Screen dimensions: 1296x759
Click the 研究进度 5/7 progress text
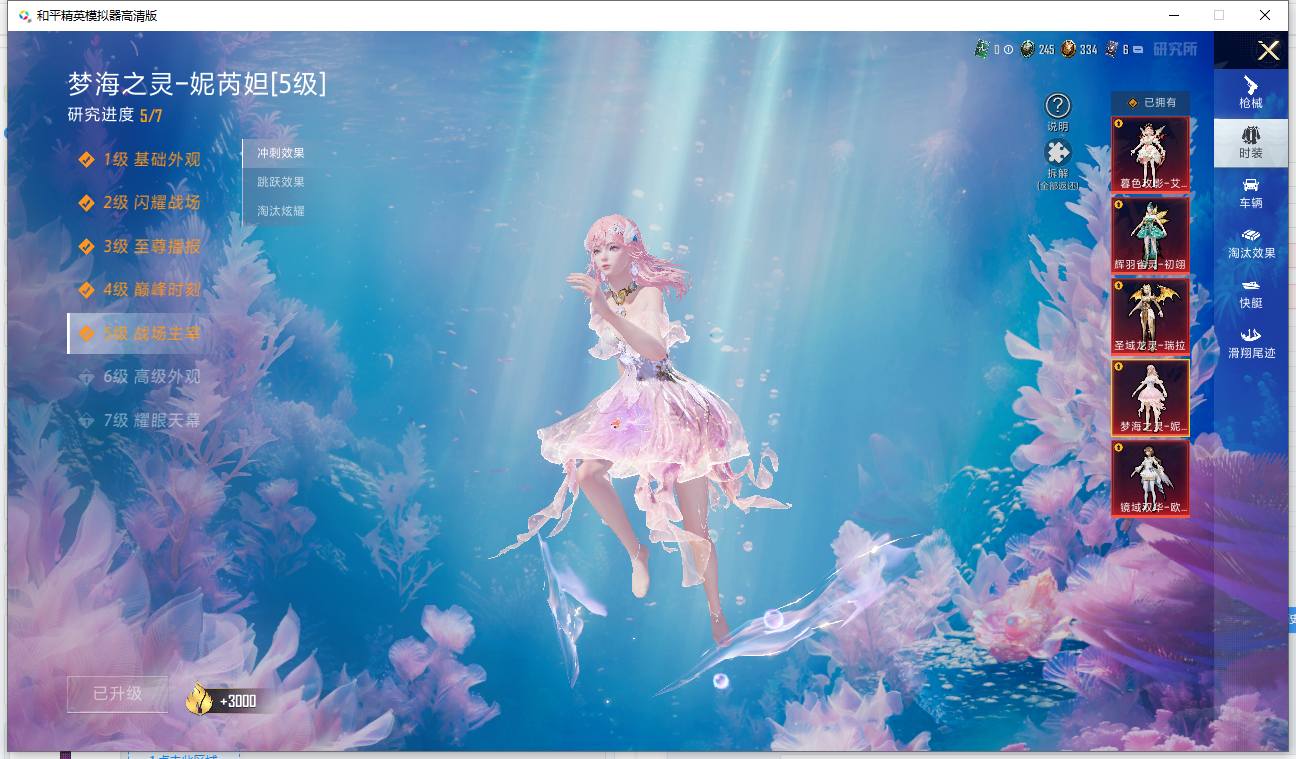coord(115,115)
